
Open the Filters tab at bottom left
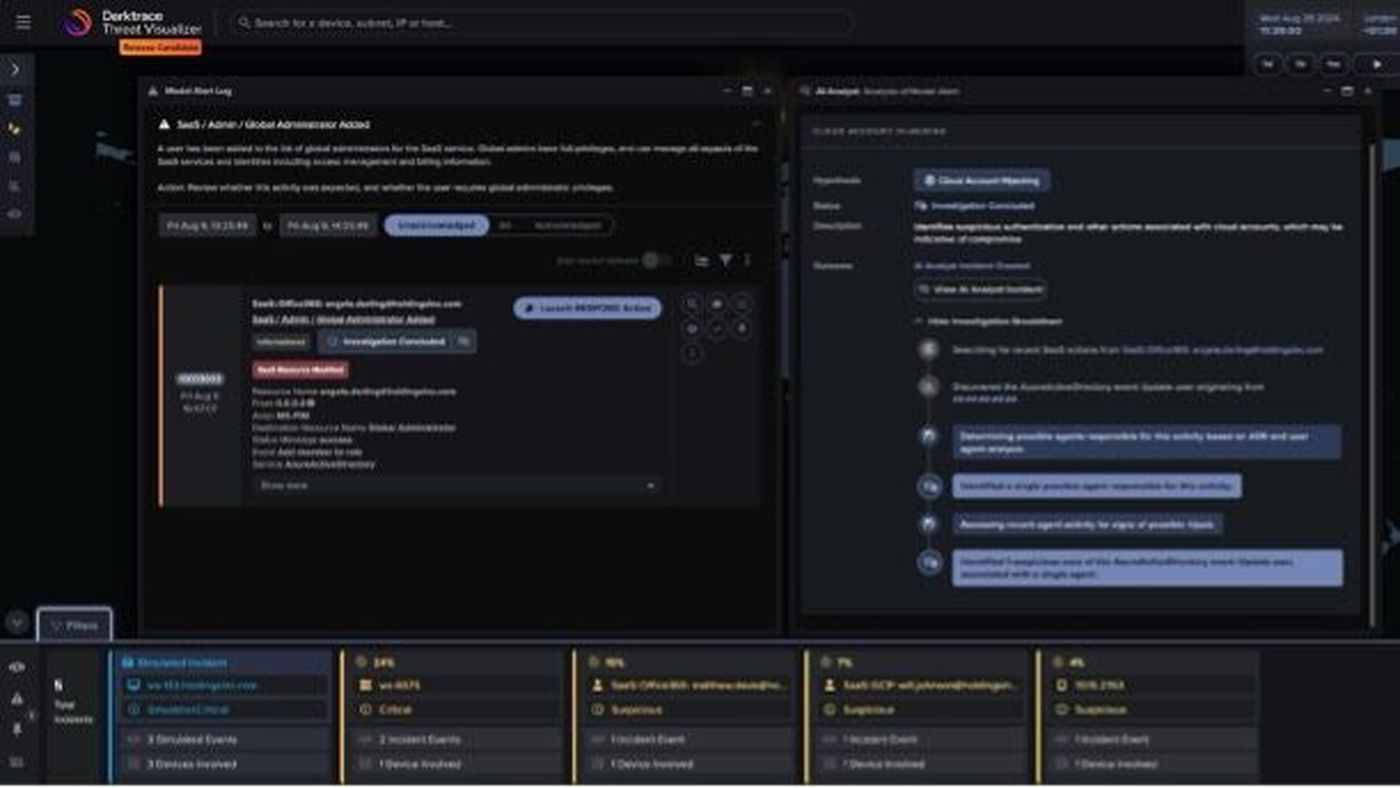point(75,625)
